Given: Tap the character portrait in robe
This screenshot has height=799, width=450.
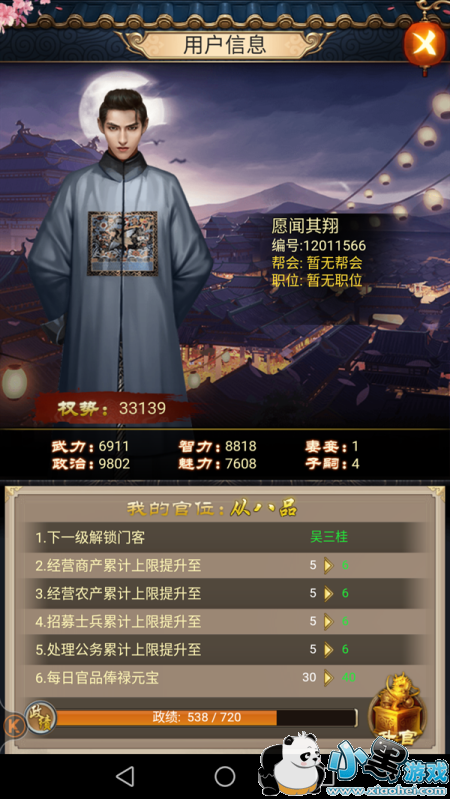Looking at the screenshot, I should tap(120, 250).
